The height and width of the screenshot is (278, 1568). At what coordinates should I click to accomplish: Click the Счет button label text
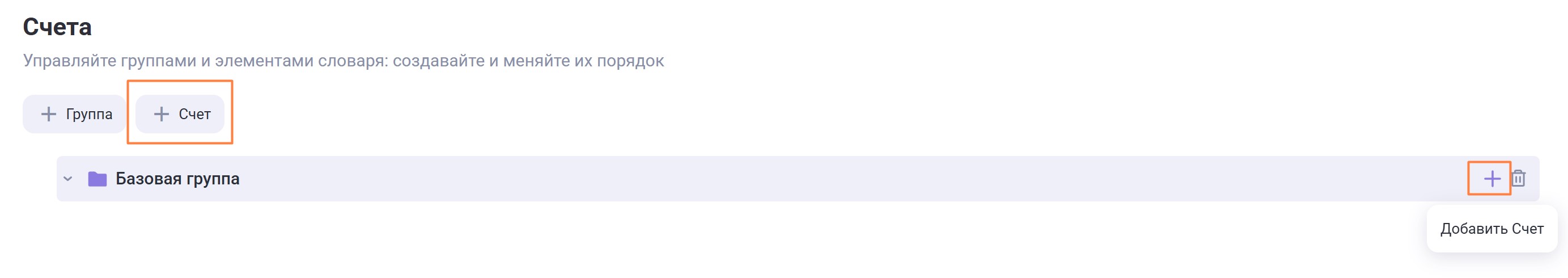(x=195, y=114)
